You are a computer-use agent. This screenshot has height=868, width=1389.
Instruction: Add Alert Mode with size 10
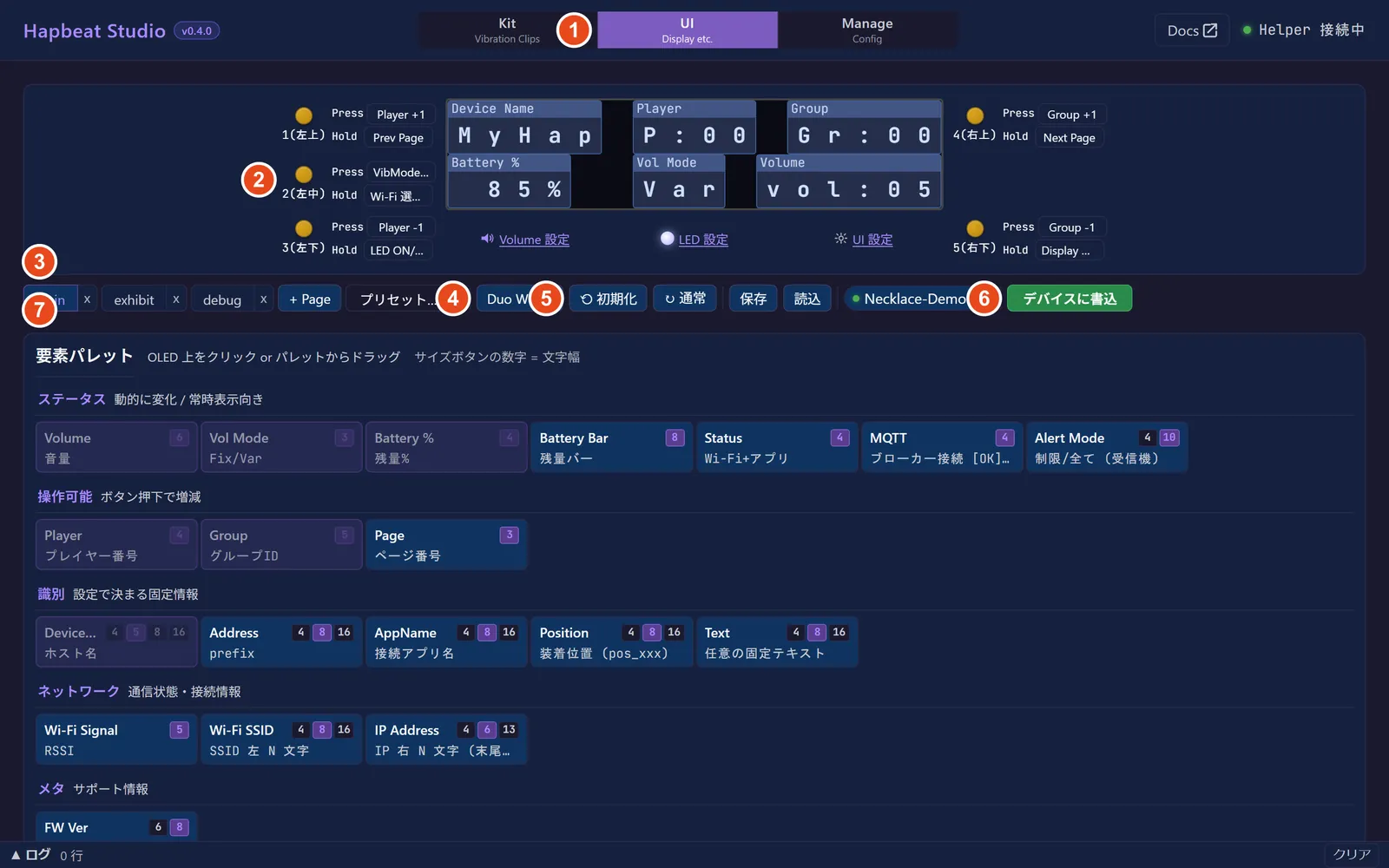click(x=1169, y=437)
